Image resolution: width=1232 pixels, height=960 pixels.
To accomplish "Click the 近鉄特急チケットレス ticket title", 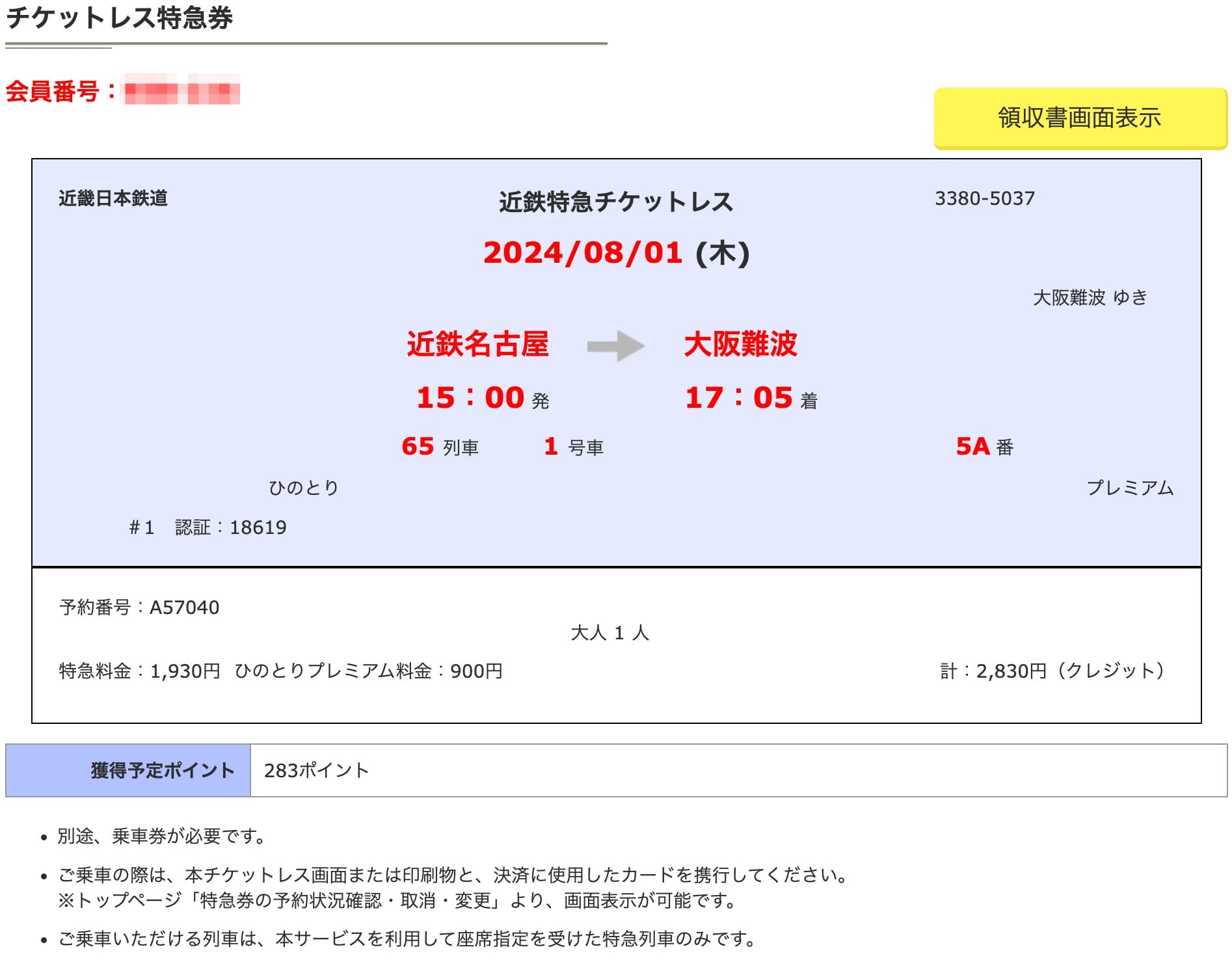I will coord(615,202).
